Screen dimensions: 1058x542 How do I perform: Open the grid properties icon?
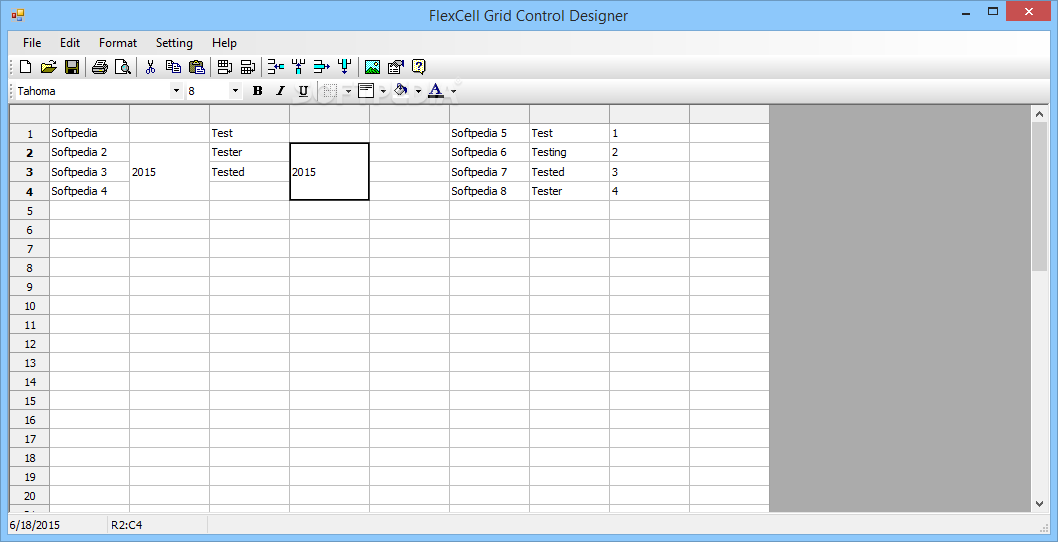click(x=395, y=67)
